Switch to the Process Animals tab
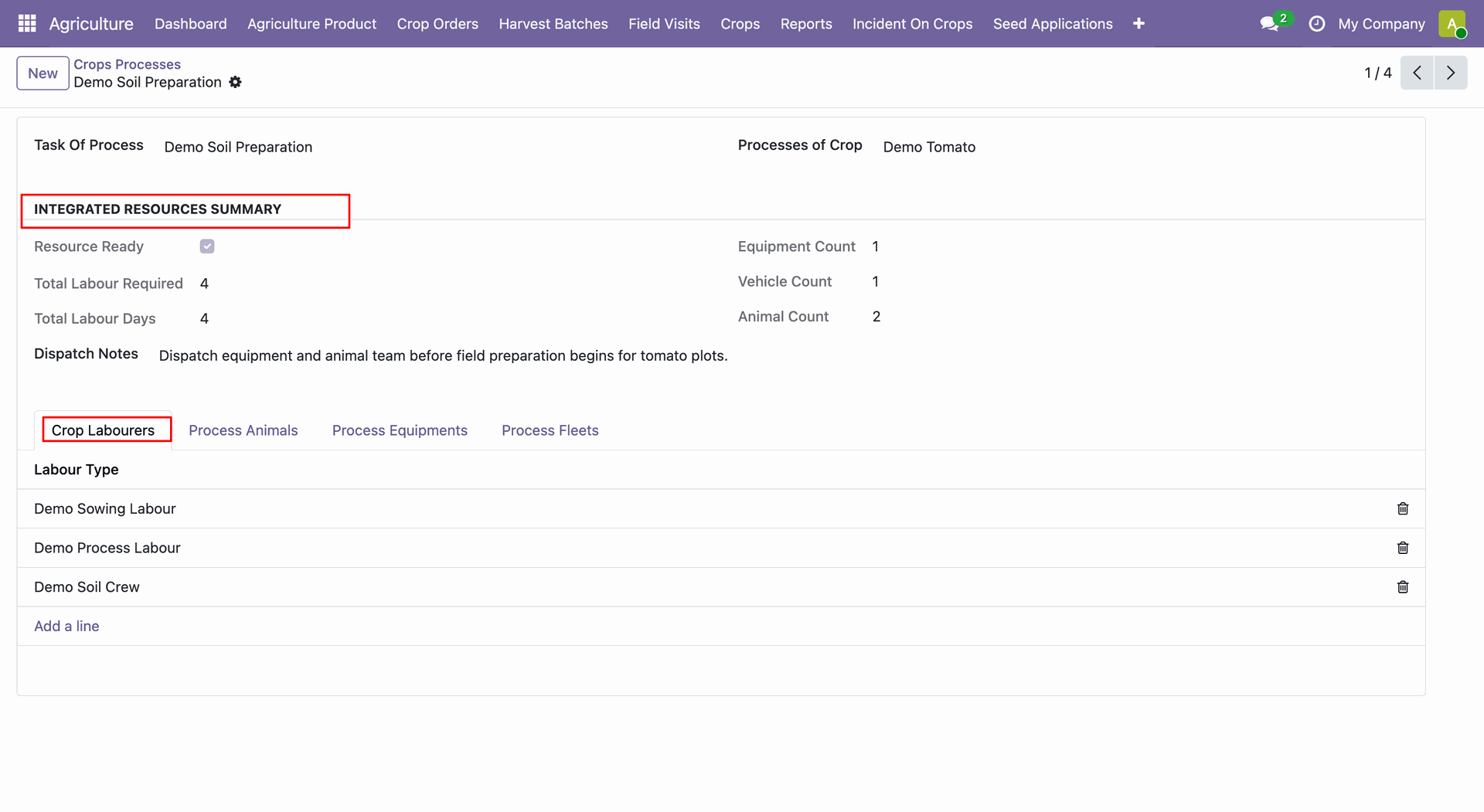This screenshot has width=1484, height=812. coord(243,430)
